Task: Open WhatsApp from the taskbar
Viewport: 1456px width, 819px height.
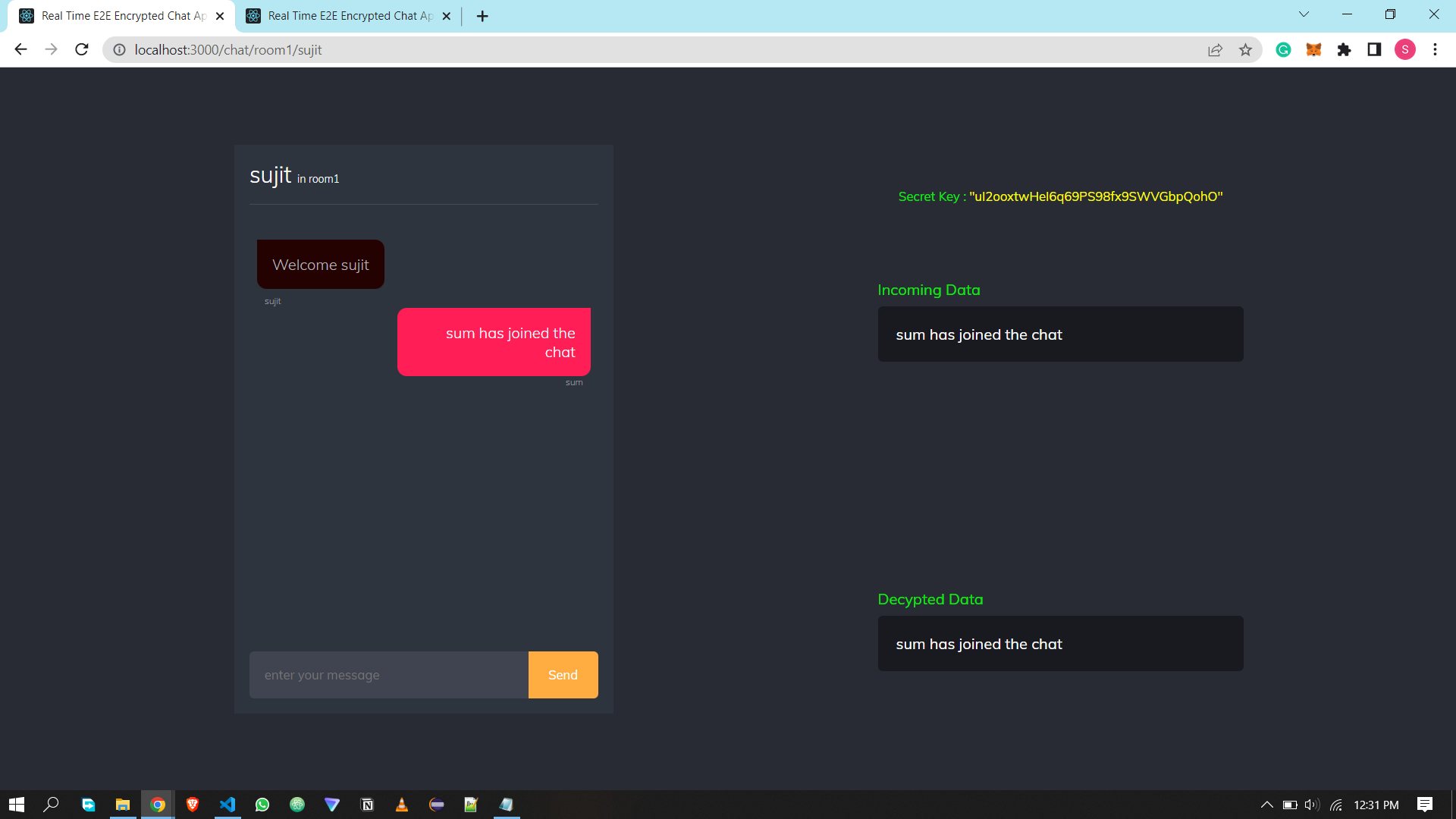Action: (262, 805)
